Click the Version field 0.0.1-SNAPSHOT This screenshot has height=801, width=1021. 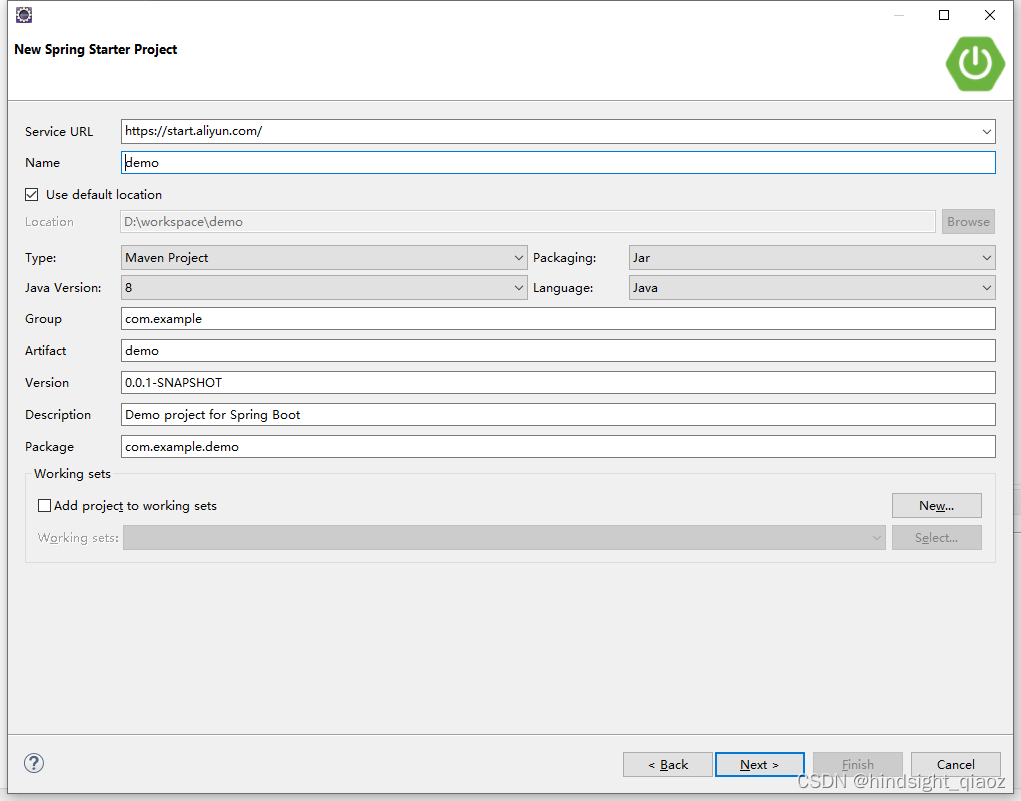558,382
